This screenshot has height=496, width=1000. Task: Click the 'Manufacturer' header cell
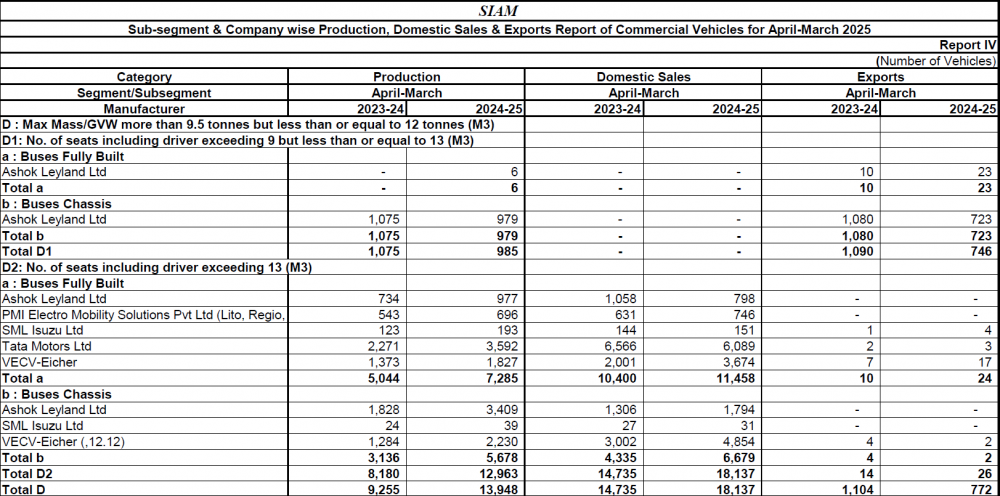point(144,109)
